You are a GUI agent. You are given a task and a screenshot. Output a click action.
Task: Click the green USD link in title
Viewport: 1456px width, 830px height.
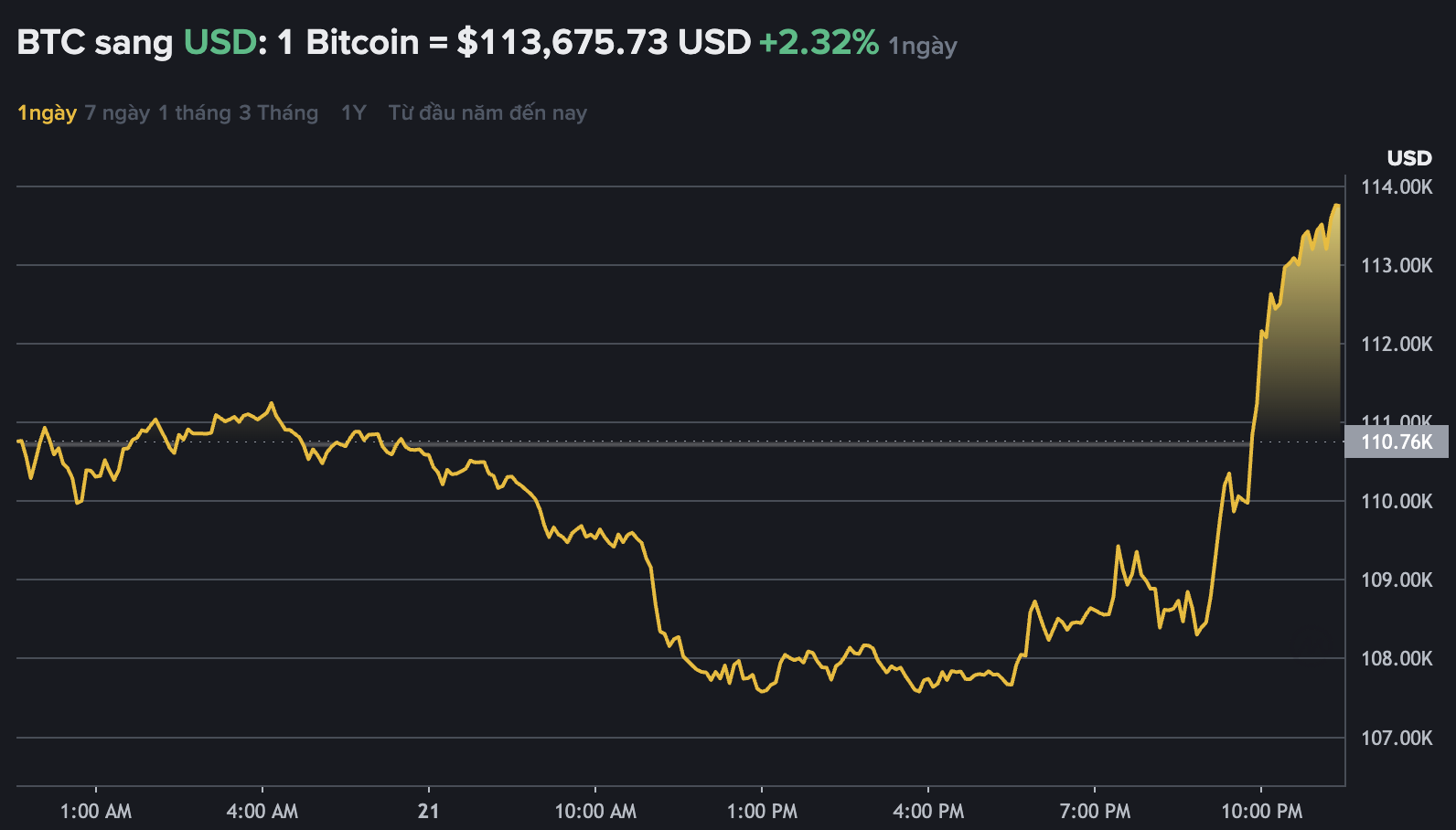tap(219, 42)
